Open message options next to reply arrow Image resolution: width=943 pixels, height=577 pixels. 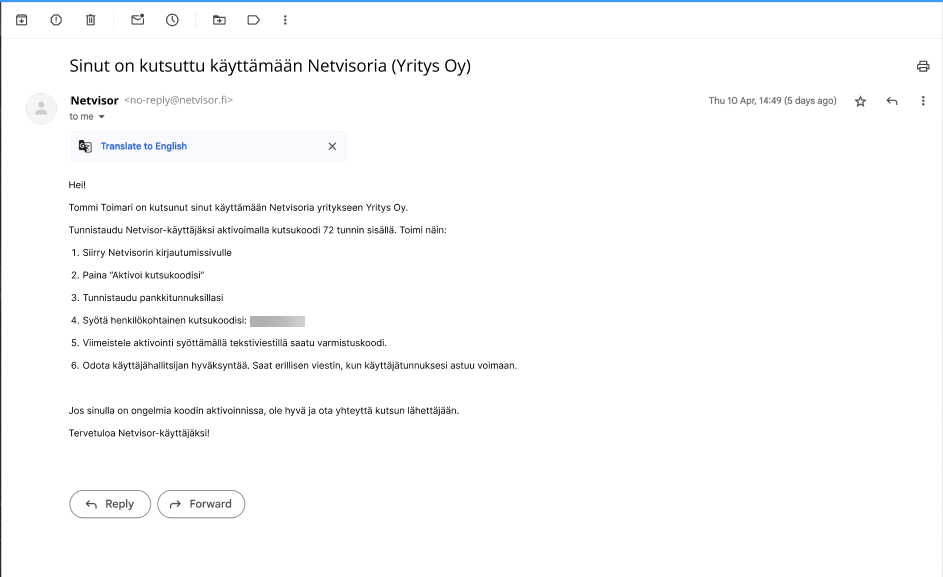(x=923, y=101)
